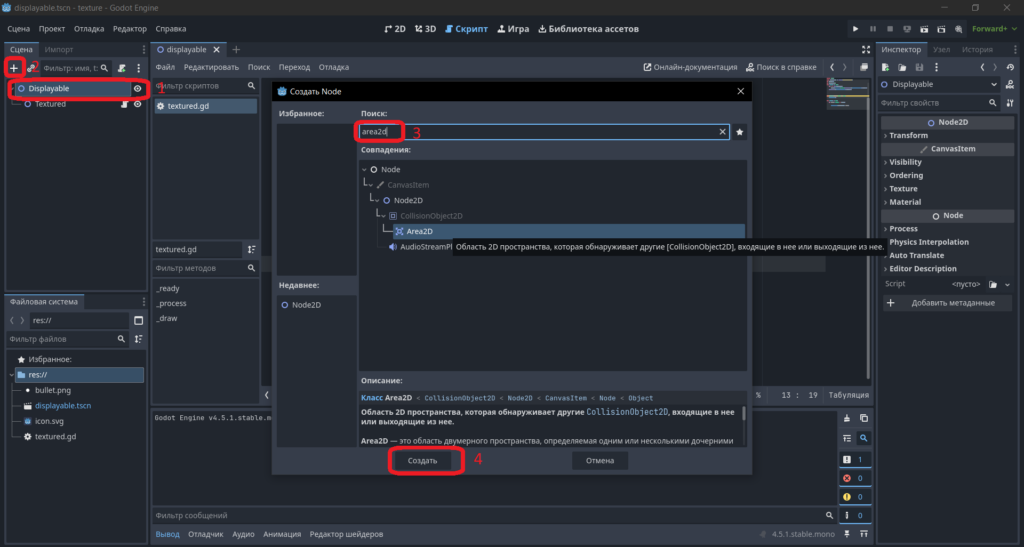Open the Отладка menu in top bar
1024x547 pixels.
89,29
